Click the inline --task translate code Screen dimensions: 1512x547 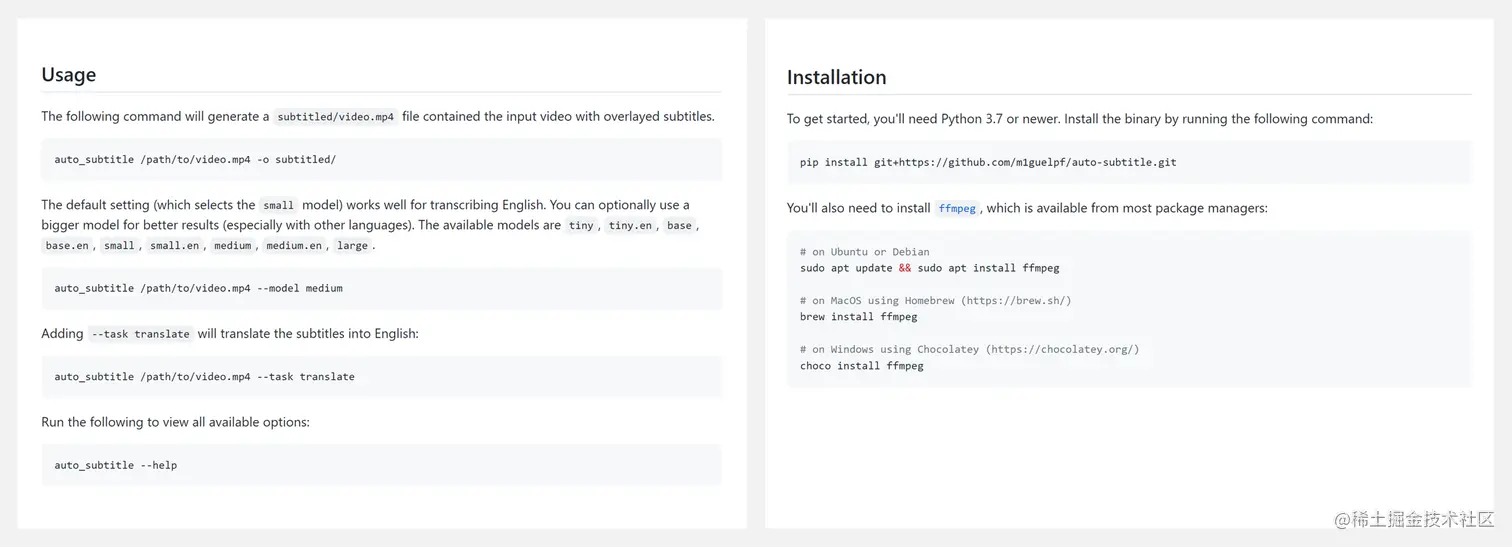pyautogui.click(x=140, y=334)
